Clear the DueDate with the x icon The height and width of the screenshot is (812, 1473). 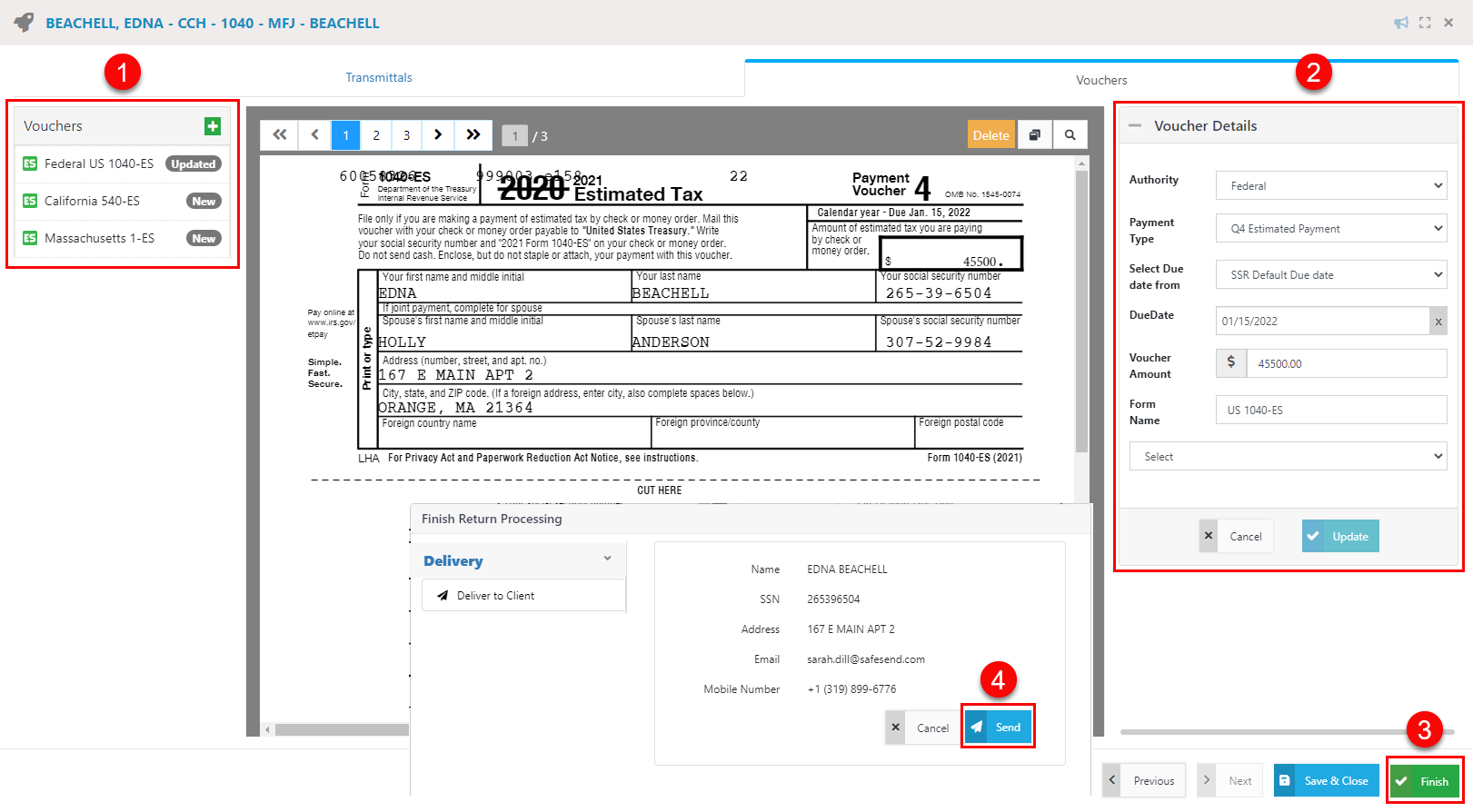1438,322
